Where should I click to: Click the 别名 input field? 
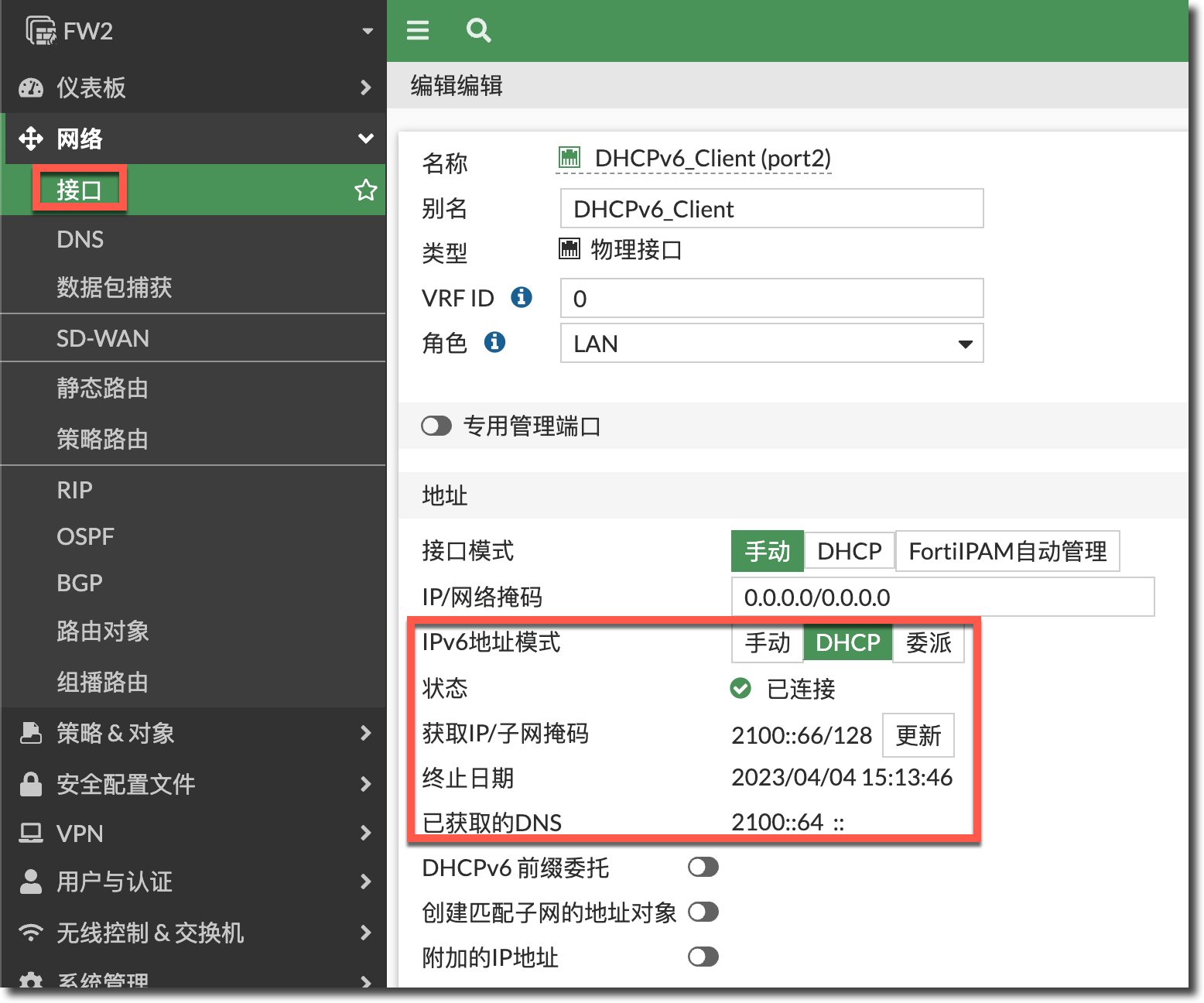(771, 209)
